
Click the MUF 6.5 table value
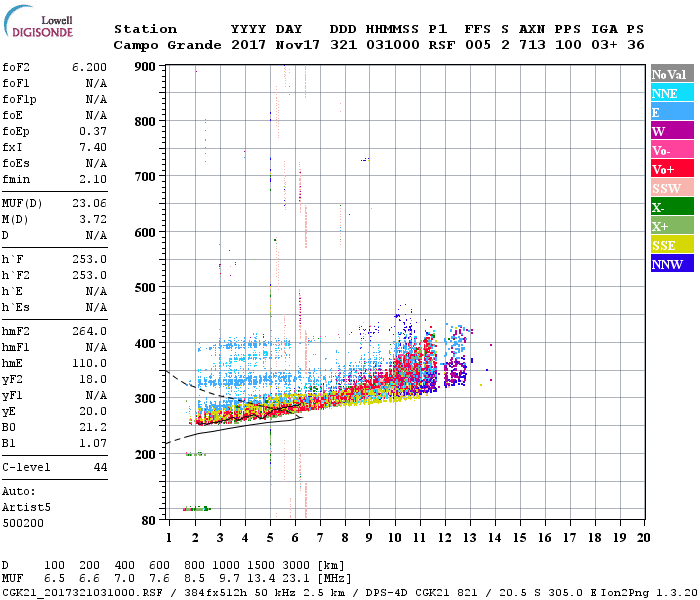(54, 579)
